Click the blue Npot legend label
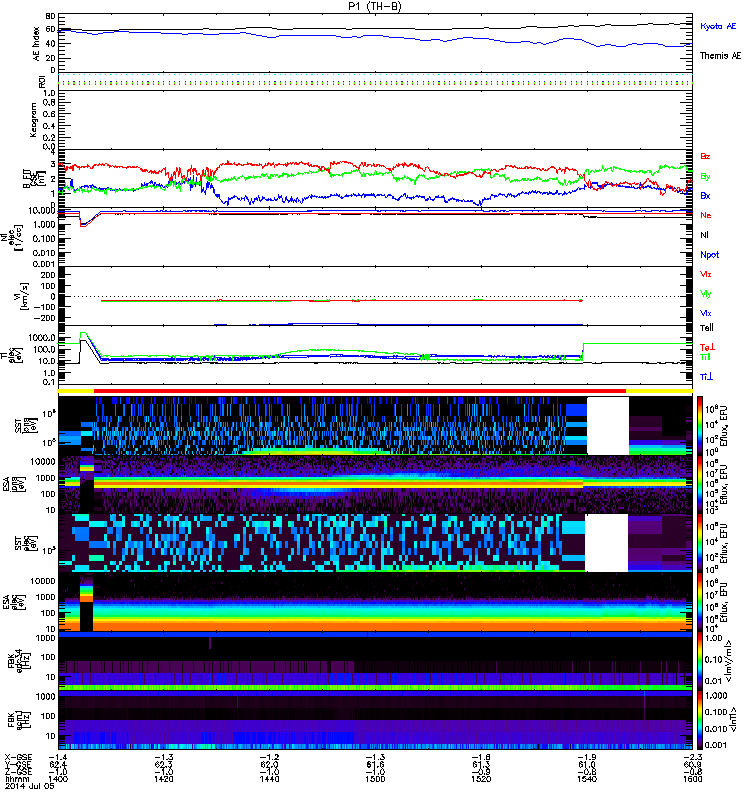The height and width of the screenshot is (800, 750). pyautogui.click(x=710, y=255)
